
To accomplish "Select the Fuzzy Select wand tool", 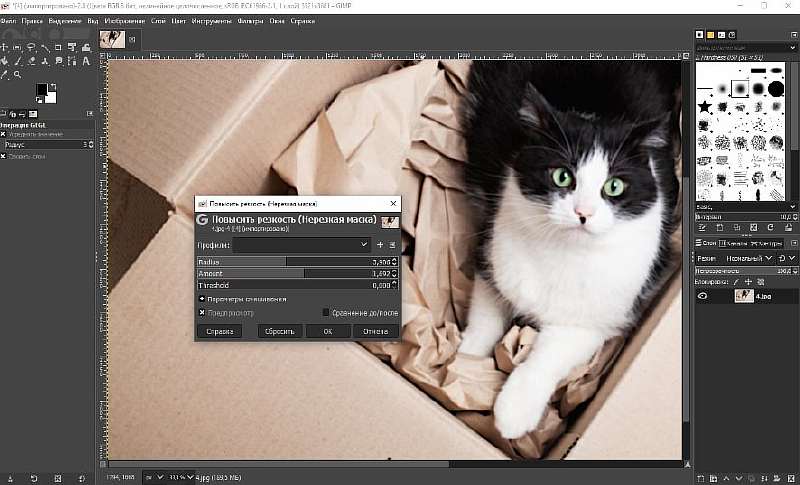I will [45, 47].
